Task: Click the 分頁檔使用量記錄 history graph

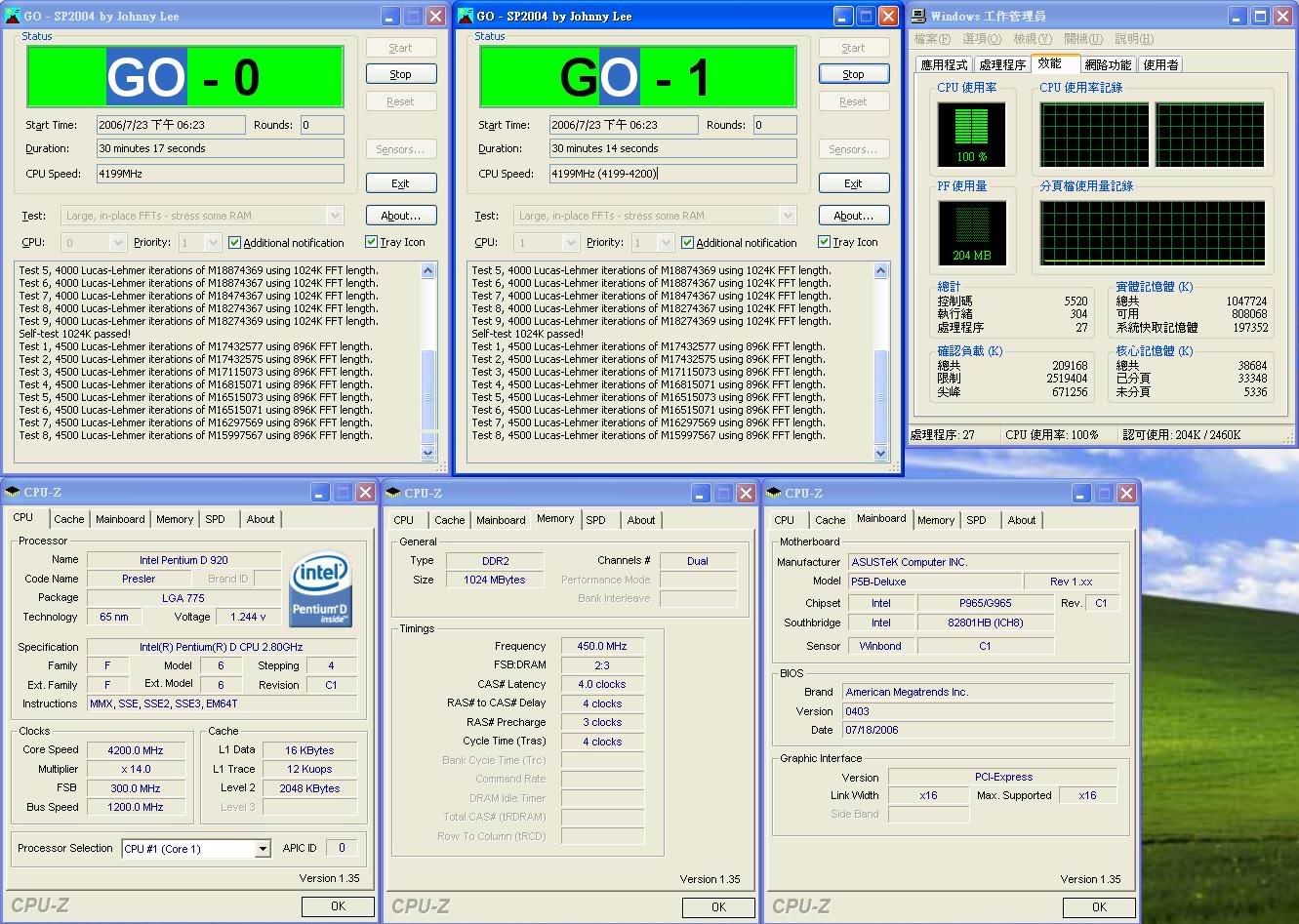Action: [x=1153, y=233]
